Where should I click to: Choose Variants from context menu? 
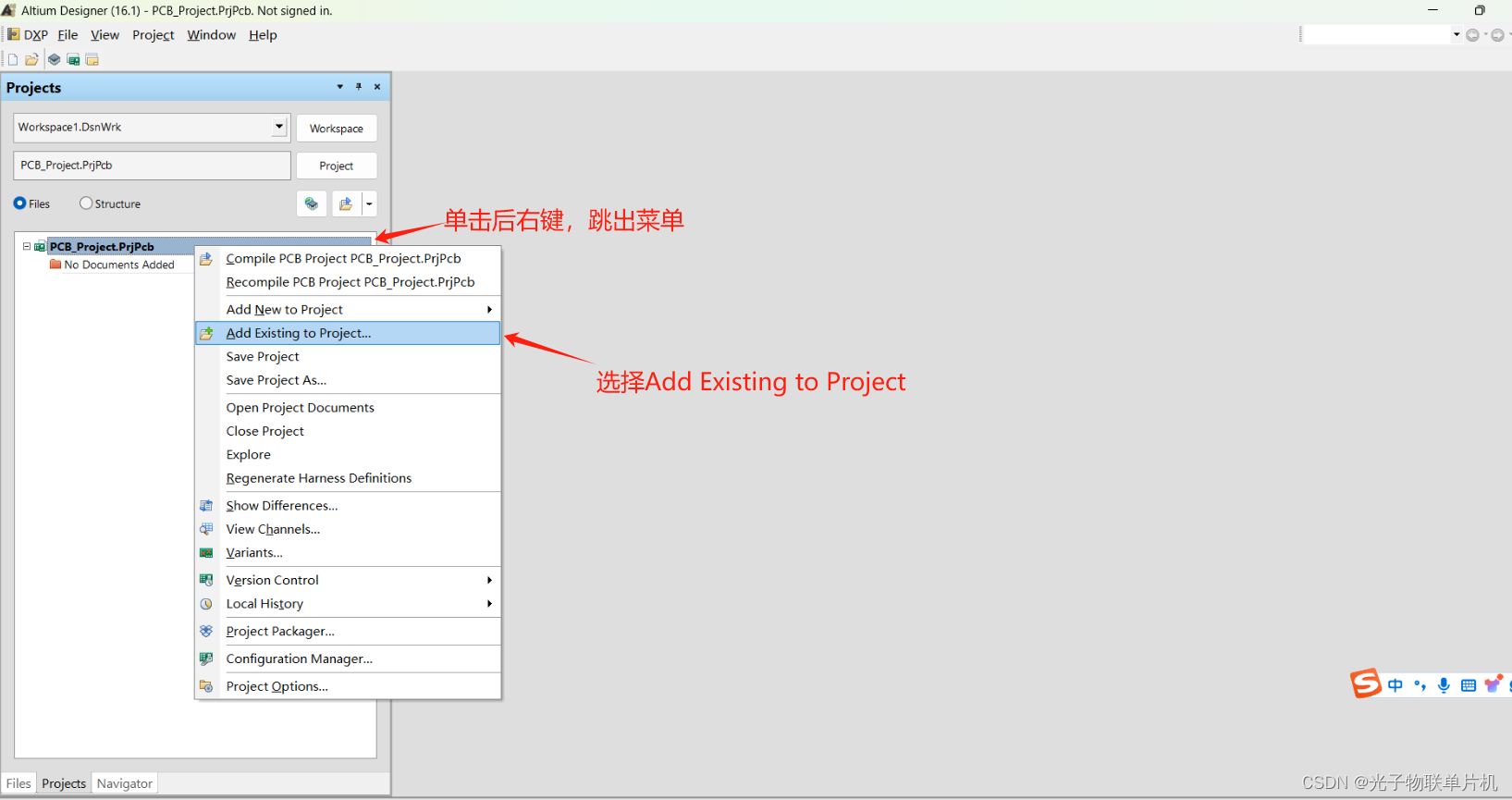point(348,553)
